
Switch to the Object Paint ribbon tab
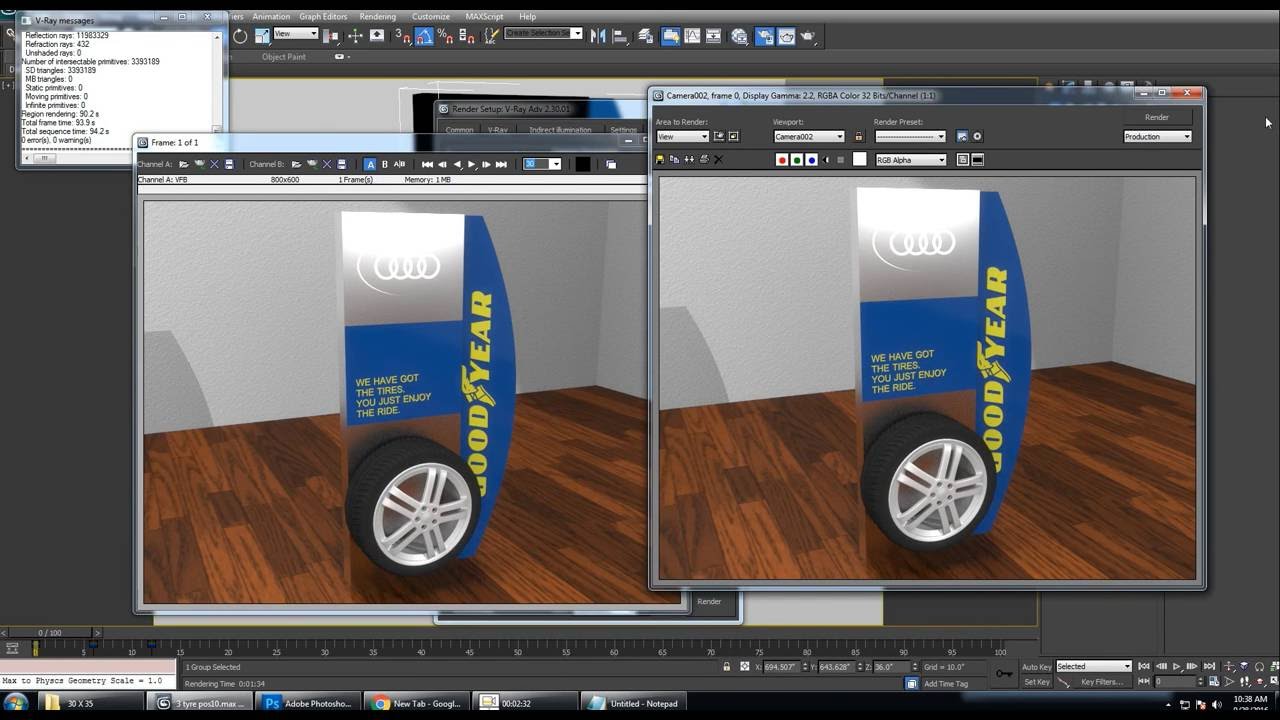click(x=284, y=57)
